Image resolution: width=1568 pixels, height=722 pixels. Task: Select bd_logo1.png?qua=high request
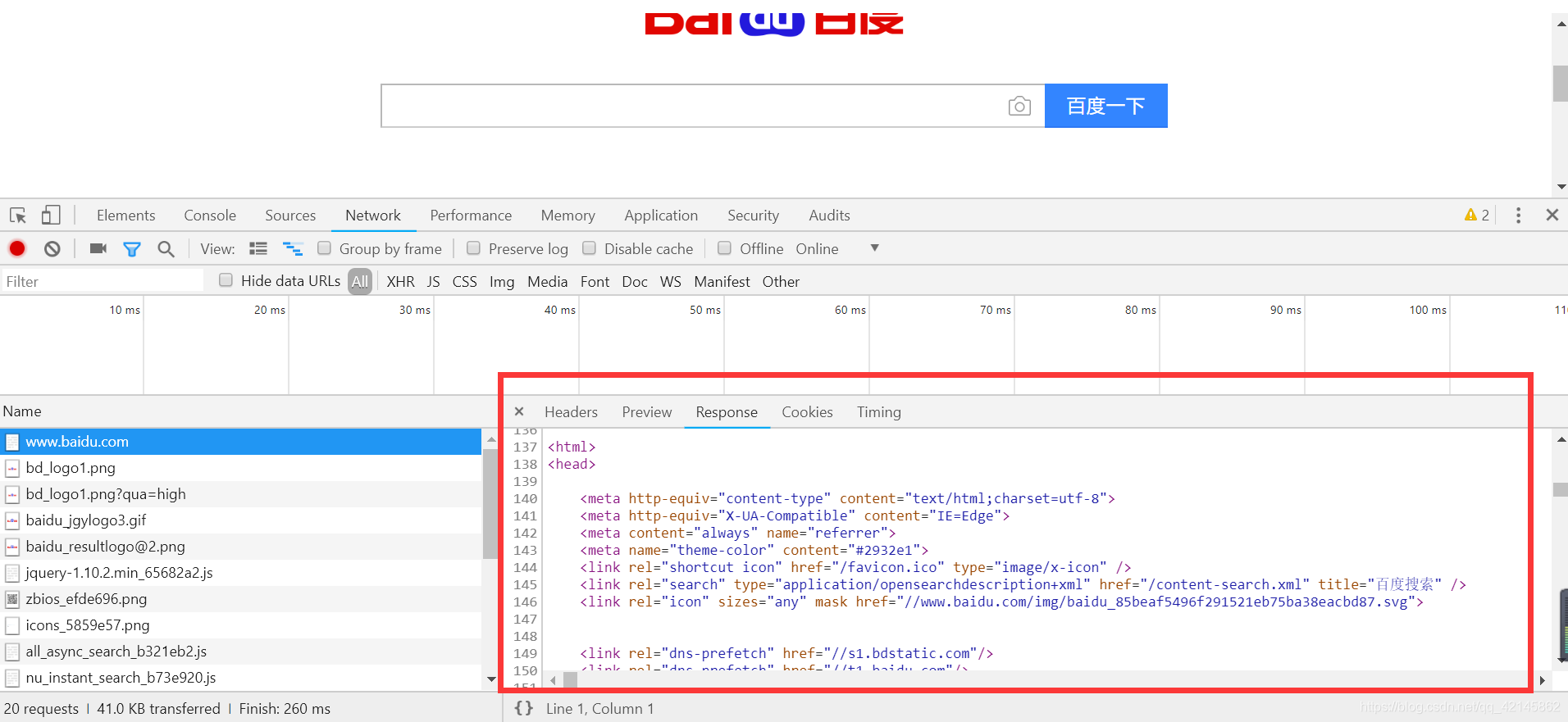tap(240, 494)
